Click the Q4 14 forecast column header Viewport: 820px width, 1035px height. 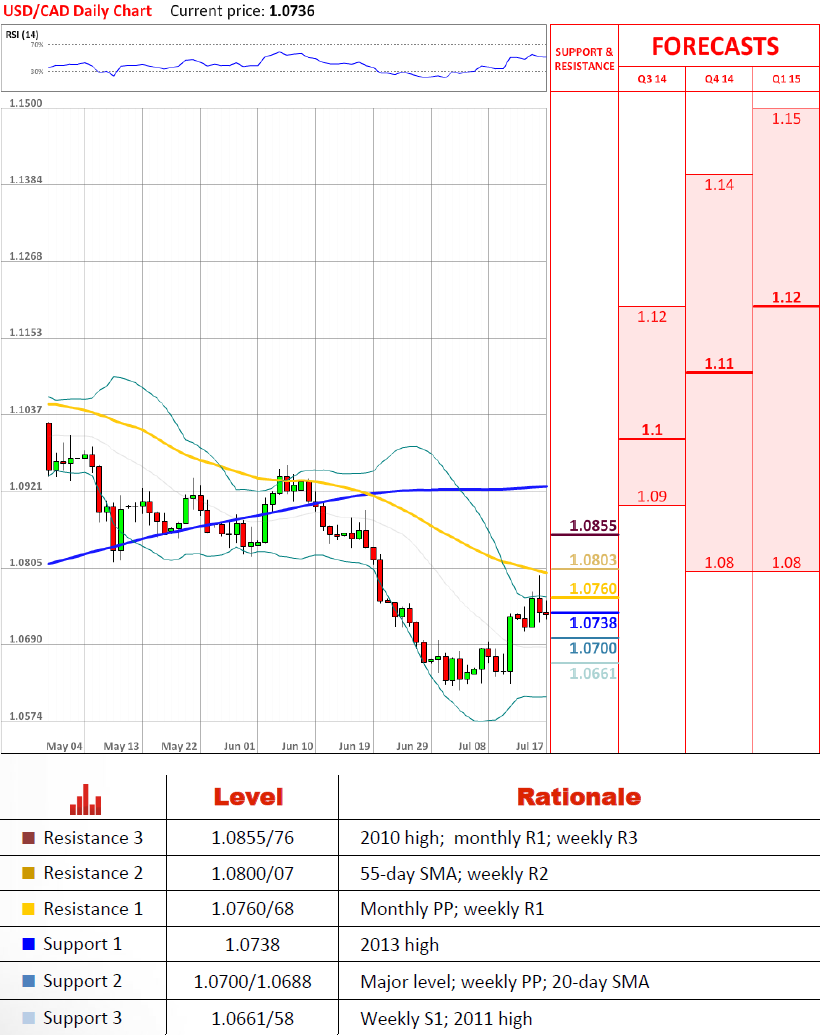coord(719,79)
